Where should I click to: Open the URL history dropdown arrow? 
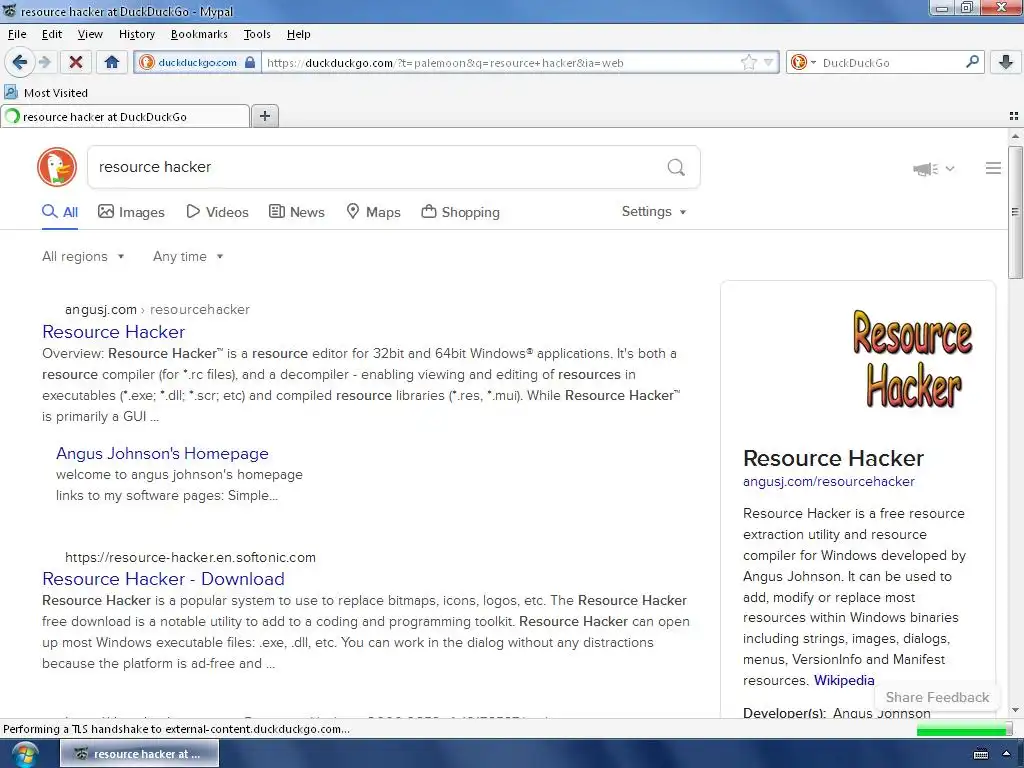tap(769, 63)
